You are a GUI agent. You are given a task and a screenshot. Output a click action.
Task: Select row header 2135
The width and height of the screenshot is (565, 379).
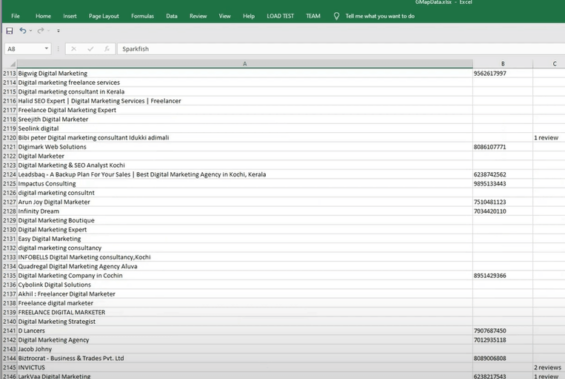9,276
